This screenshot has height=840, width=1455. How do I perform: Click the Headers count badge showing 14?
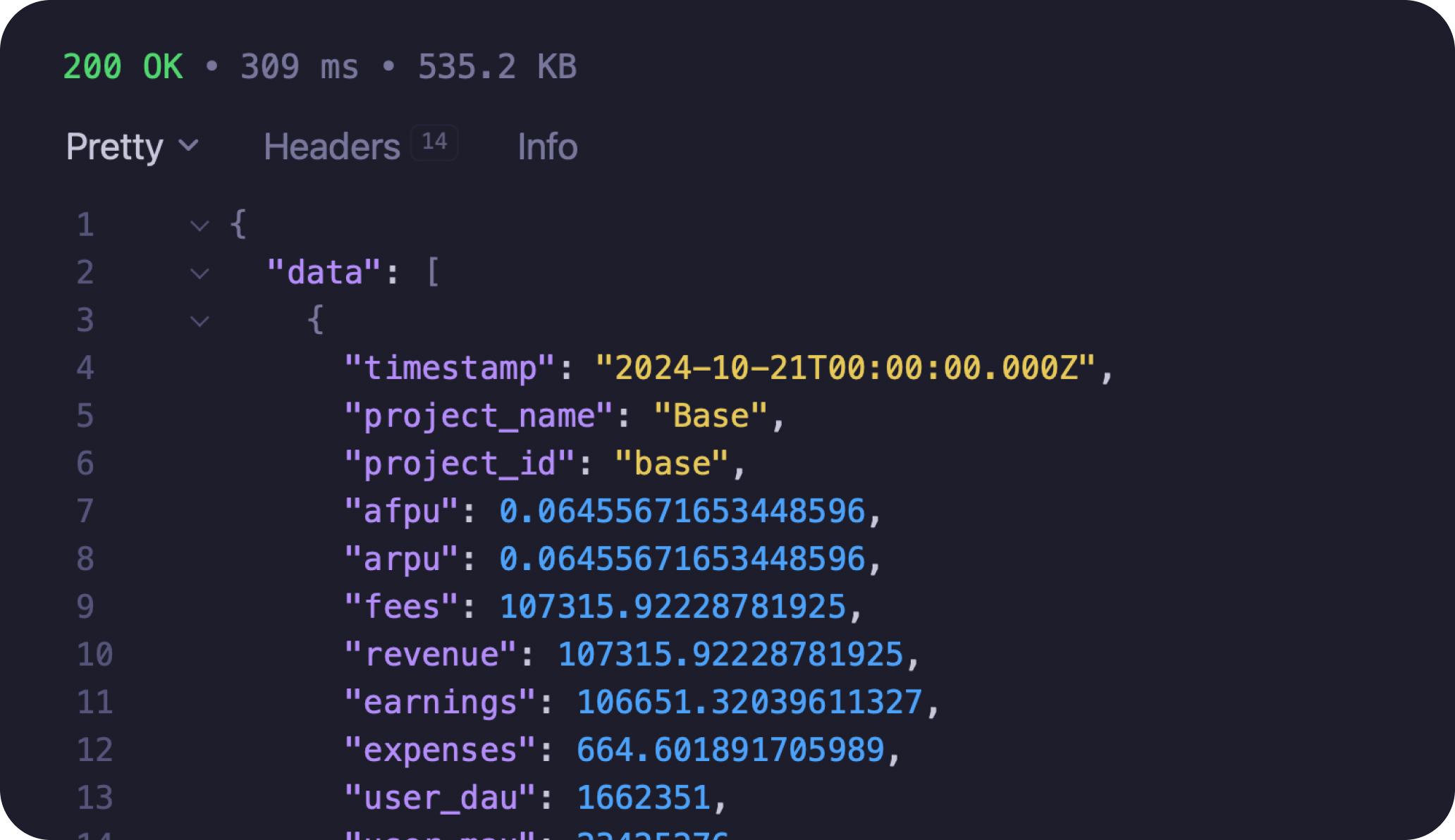[434, 142]
